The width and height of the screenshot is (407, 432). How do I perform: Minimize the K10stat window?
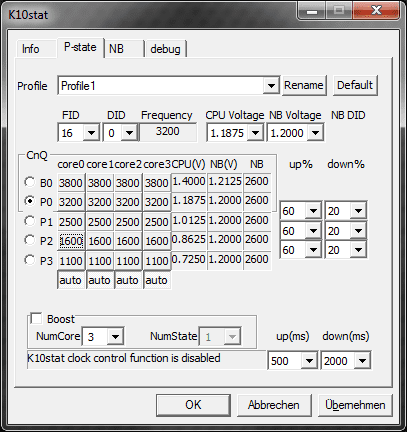(x=312, y=10)
